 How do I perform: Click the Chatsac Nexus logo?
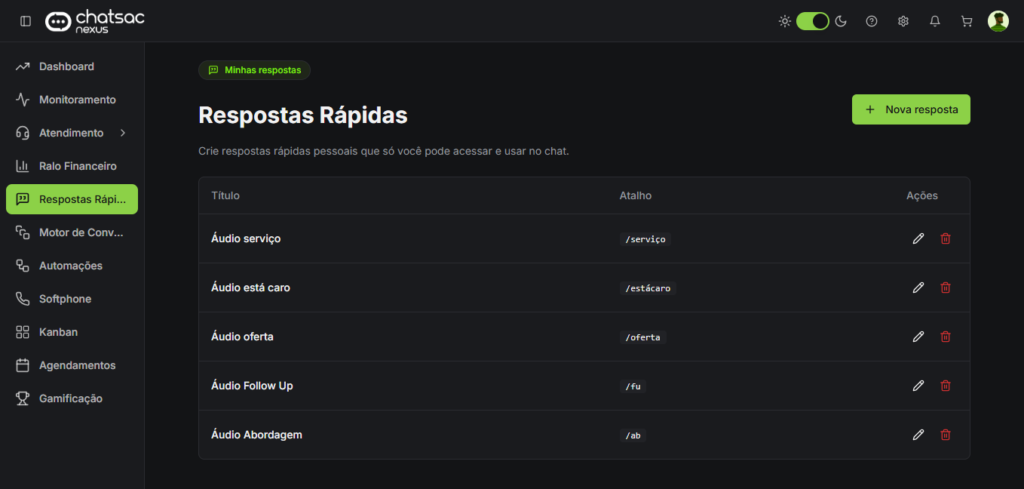pyautogui.click(x=95, y=21)
